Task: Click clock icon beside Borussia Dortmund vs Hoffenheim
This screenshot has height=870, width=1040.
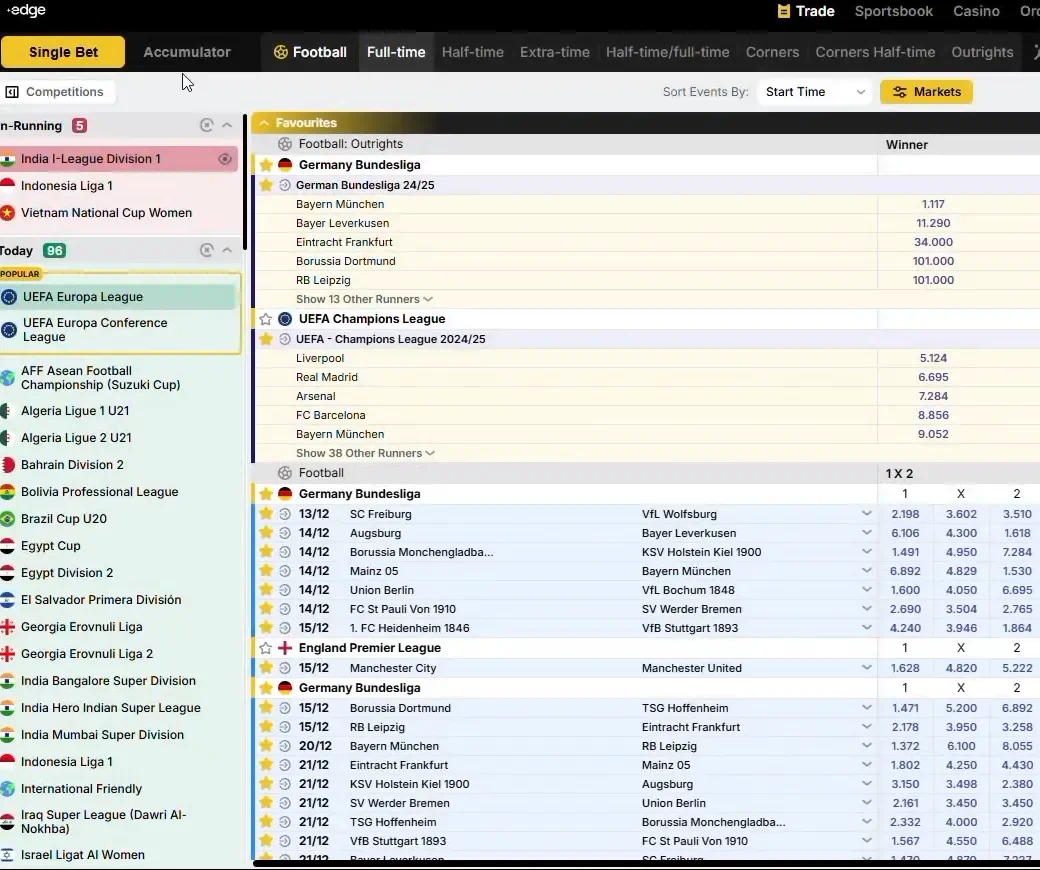Action: point(285,708)
